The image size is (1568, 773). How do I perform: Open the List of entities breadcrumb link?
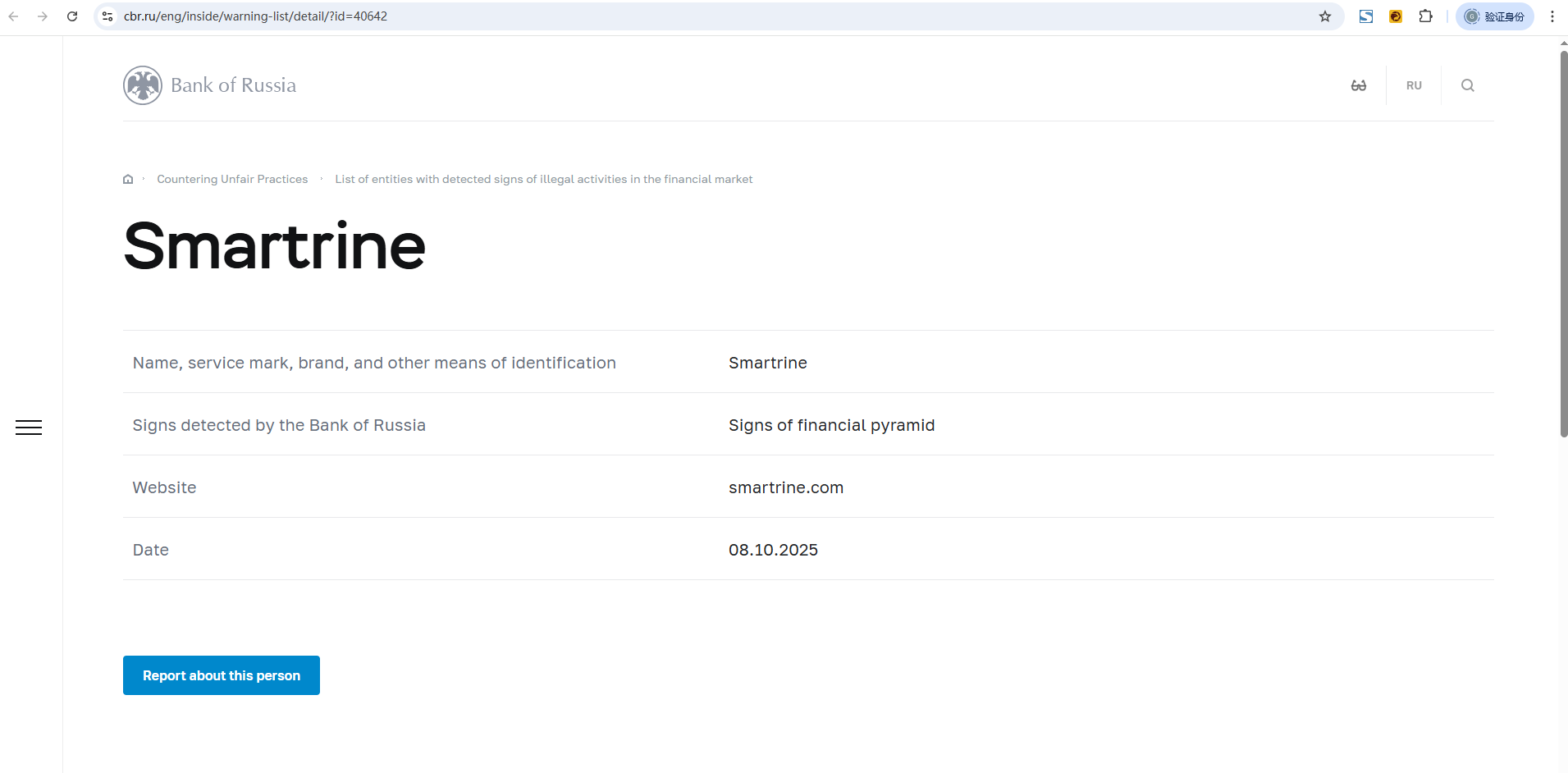tap(543, 179)
